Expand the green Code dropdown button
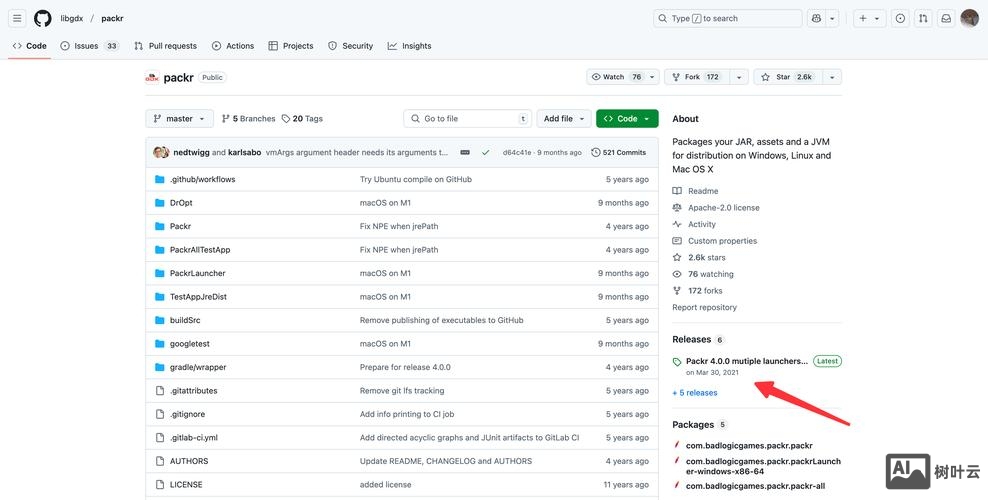Screen dimensions: 988x500 627,118
